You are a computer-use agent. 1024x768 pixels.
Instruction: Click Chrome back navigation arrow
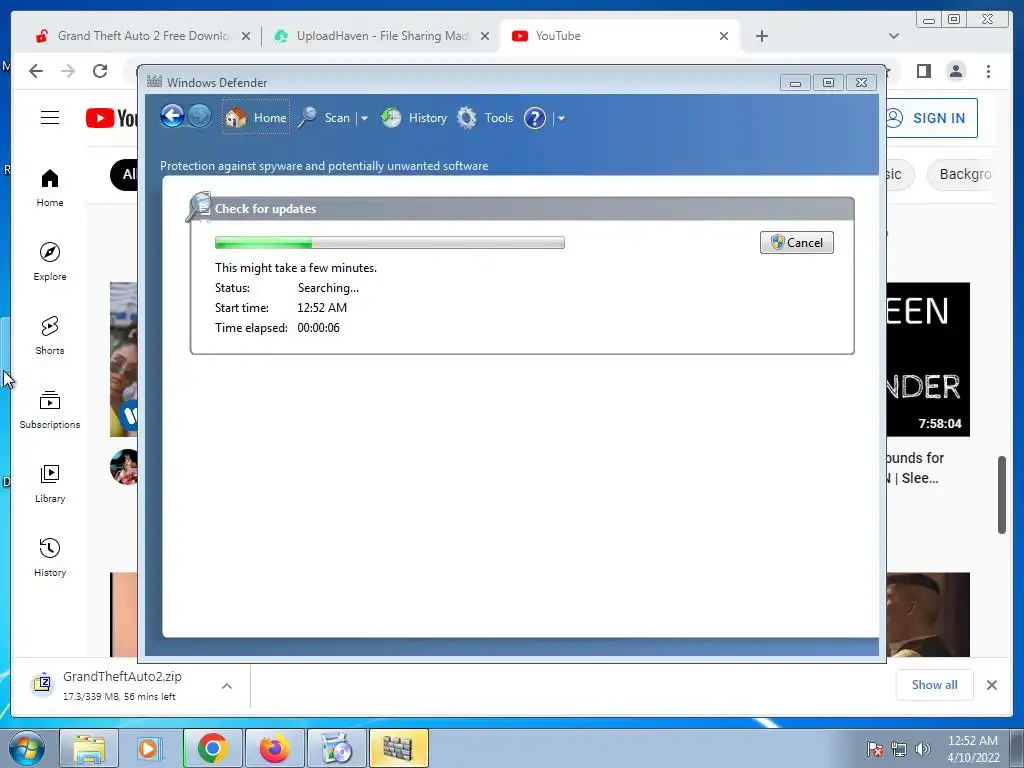point(36,71)
